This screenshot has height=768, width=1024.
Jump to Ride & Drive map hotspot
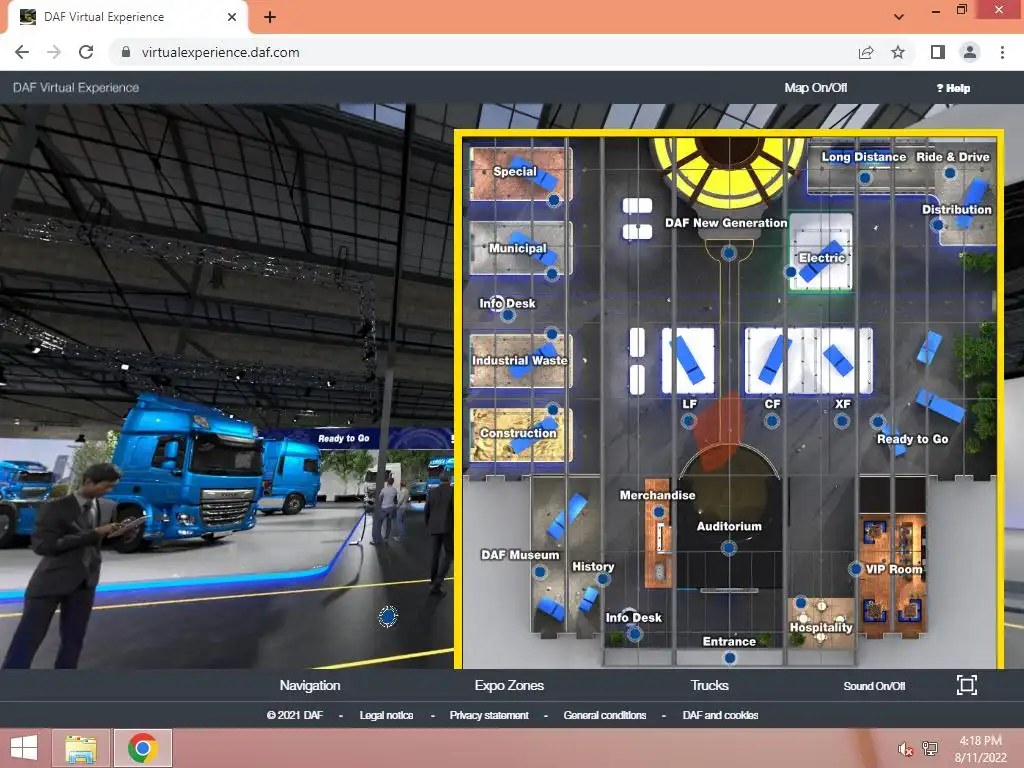pos(950,173)
